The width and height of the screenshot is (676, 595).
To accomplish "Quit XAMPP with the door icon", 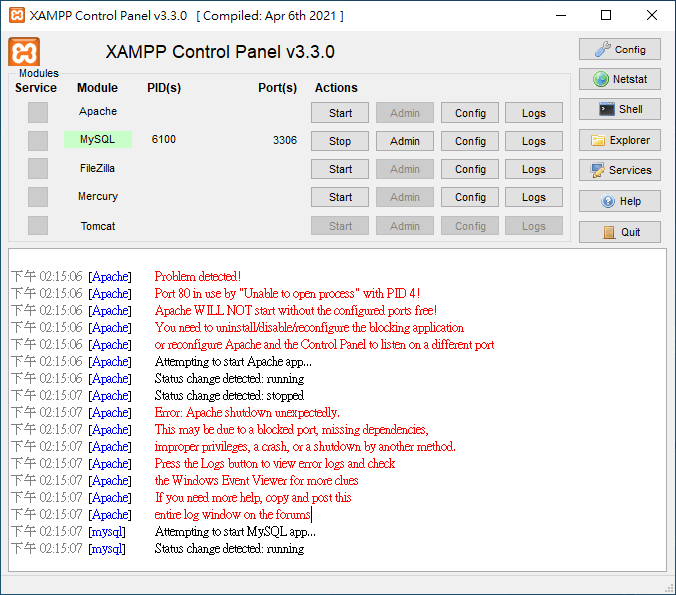I will [620, 232].
